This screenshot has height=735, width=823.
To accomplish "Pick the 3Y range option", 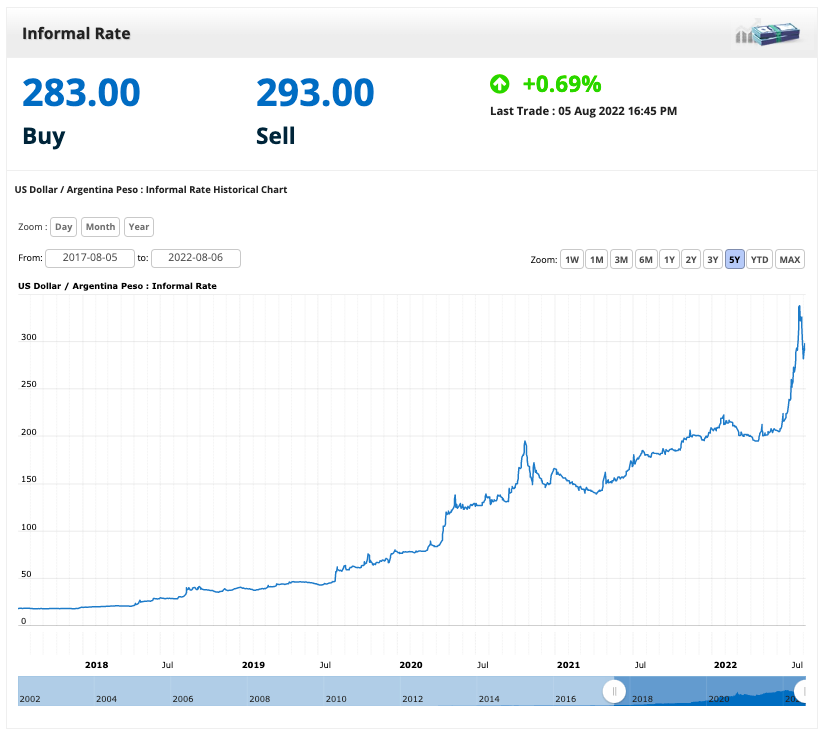I will coord(713,260).
